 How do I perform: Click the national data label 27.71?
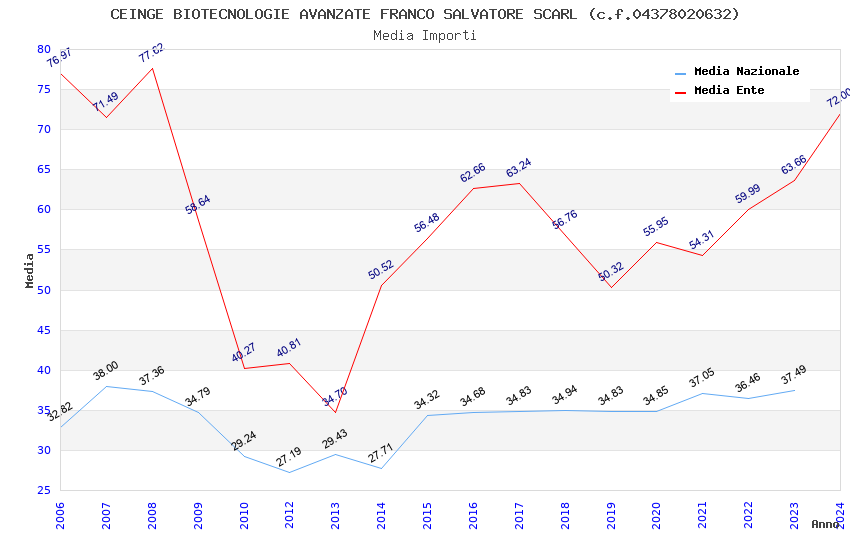point(380,454)
